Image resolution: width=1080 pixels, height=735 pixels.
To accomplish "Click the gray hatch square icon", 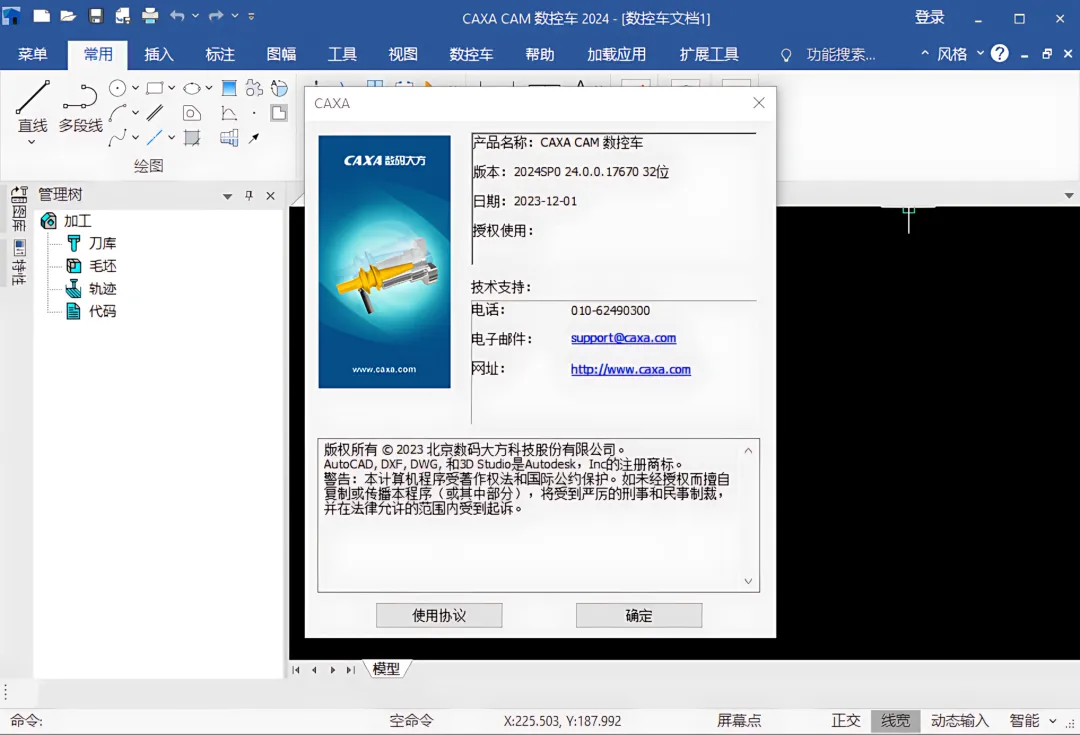I will tap(192, 138).
